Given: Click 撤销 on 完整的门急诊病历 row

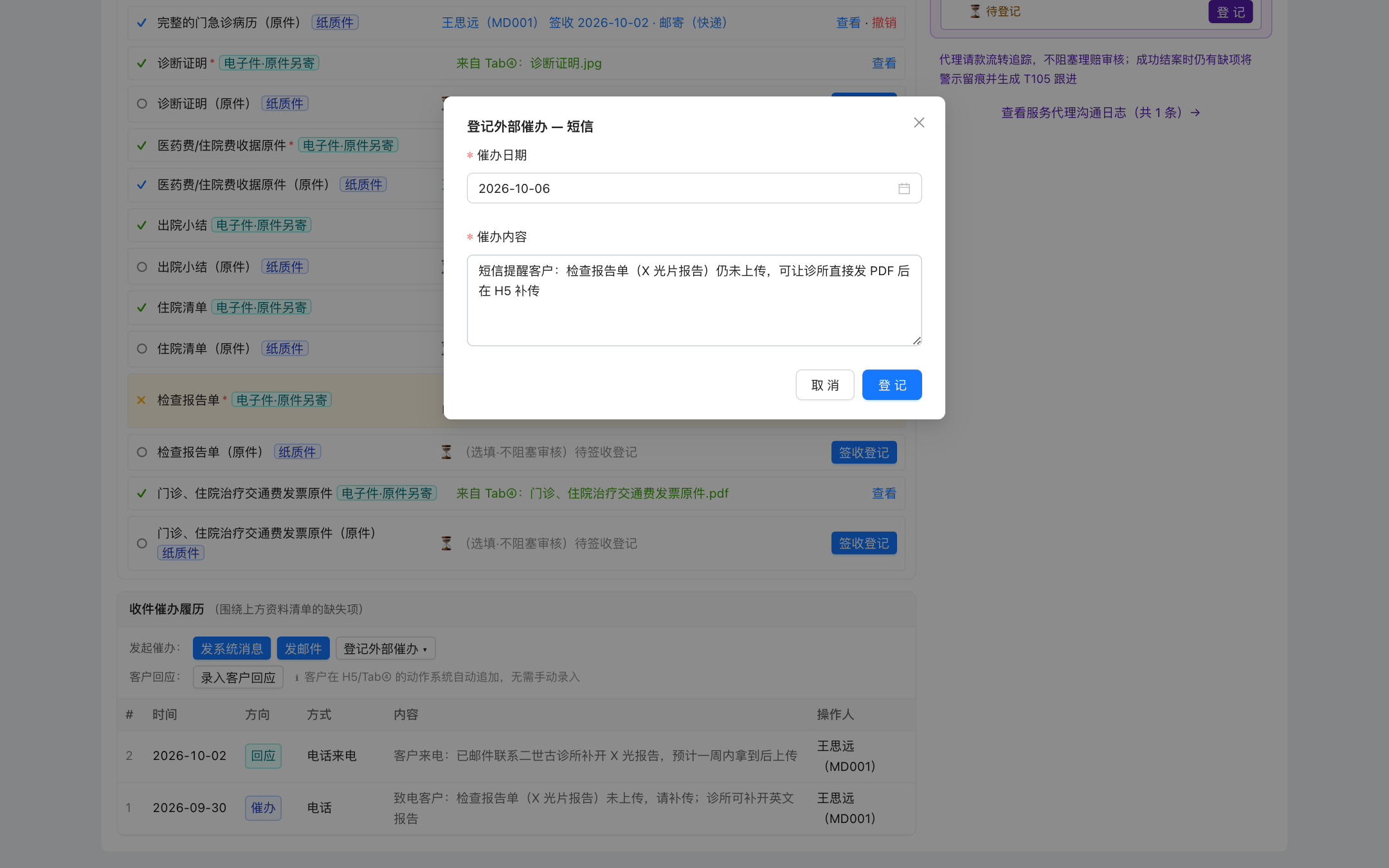Looking at the screenshot, I should [884, 23].
